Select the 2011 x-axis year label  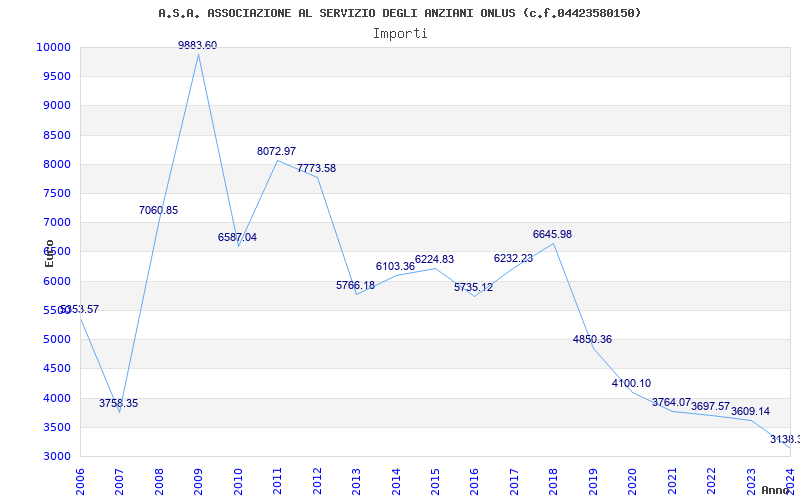[278, 481]
